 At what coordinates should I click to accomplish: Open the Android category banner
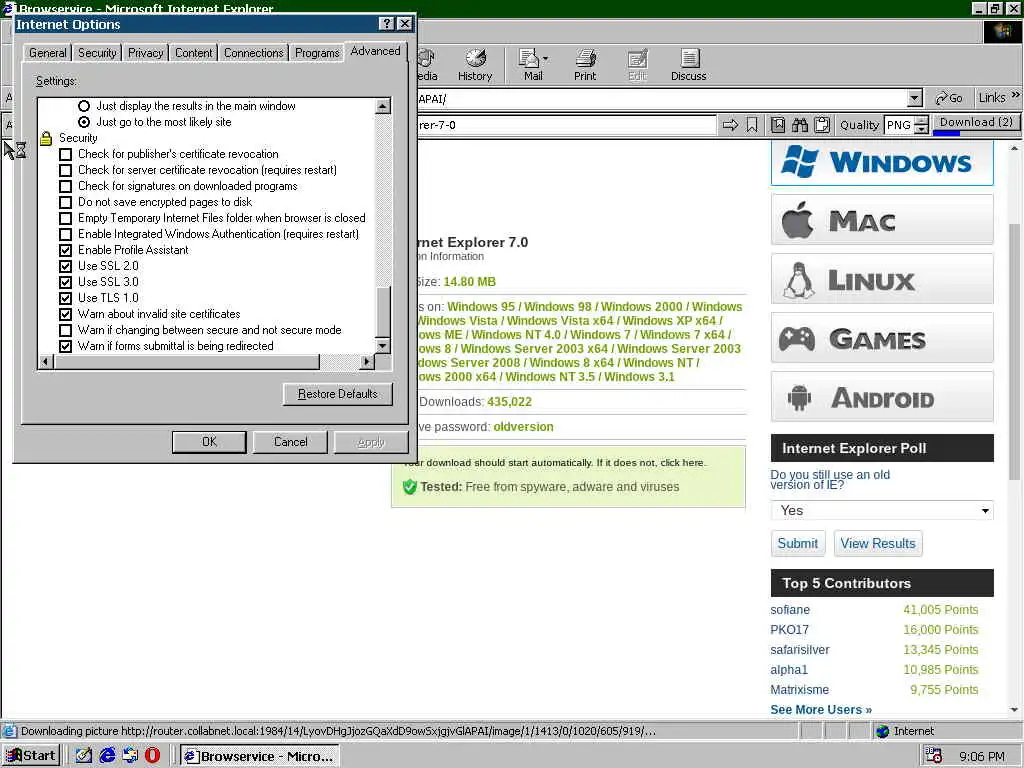click(882, 397)
